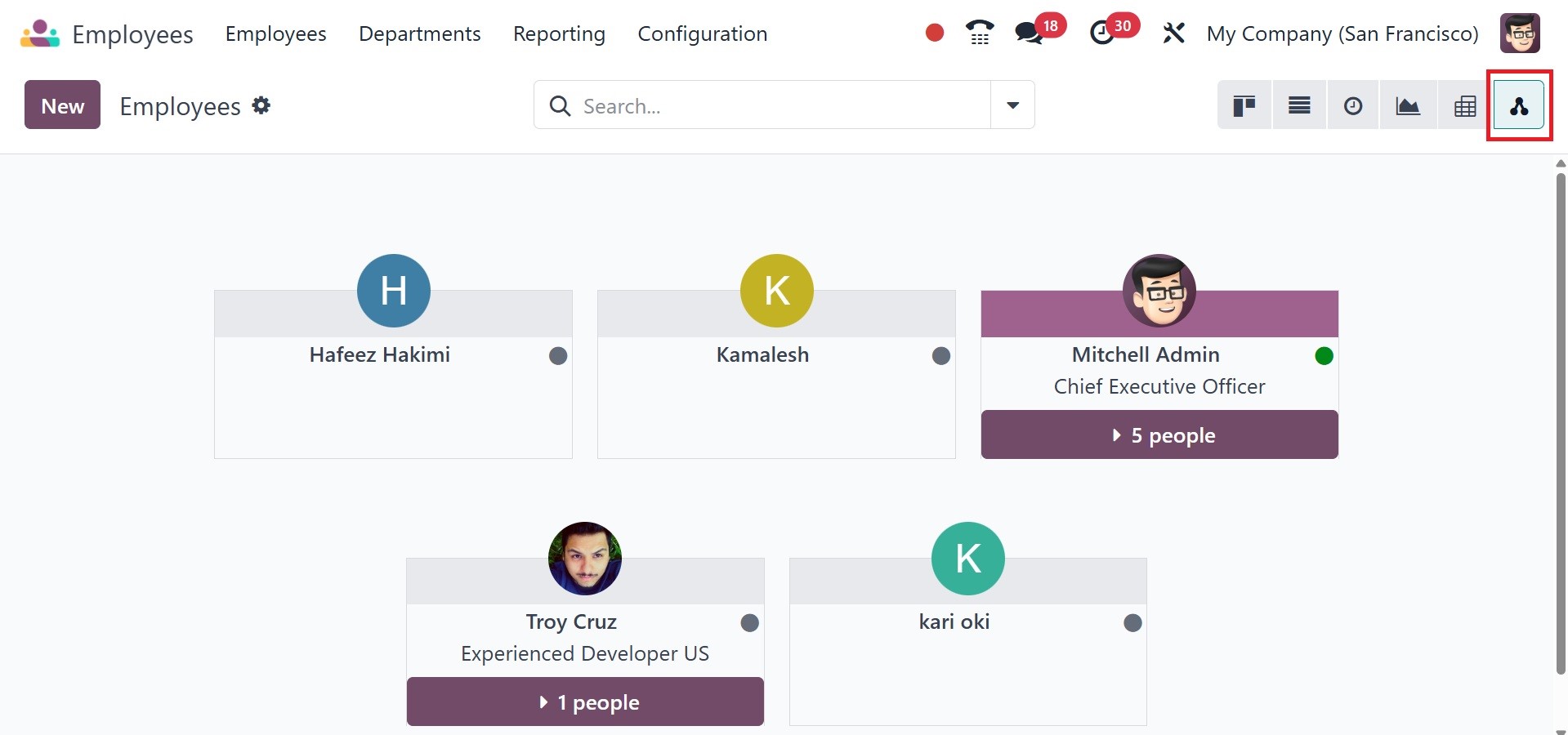Click the New employee button
This screenshot has width=1568, height=735.
(x=62, y=105)
